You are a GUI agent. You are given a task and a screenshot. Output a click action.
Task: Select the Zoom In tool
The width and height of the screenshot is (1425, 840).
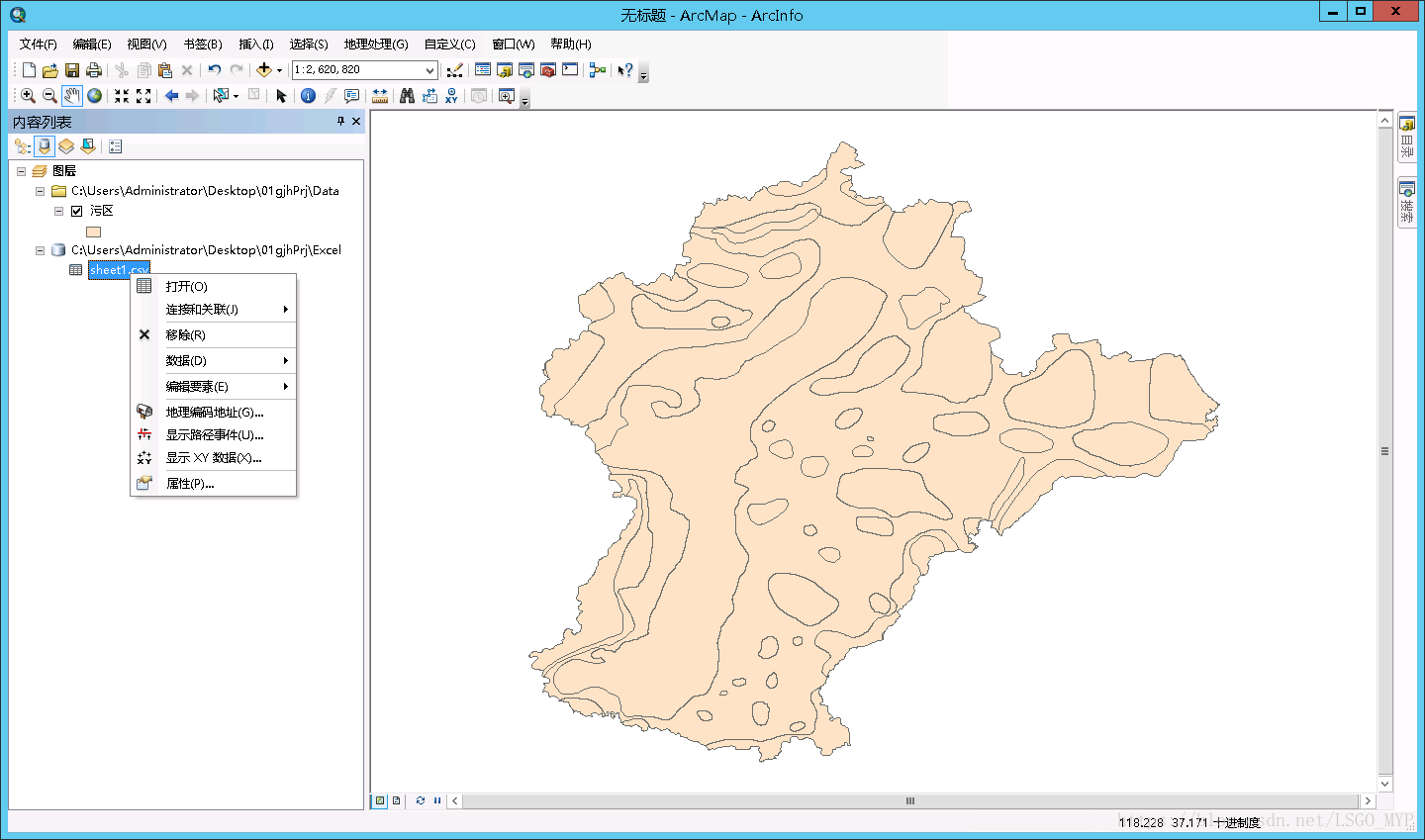pyautogui.click(x=28, y=96)
